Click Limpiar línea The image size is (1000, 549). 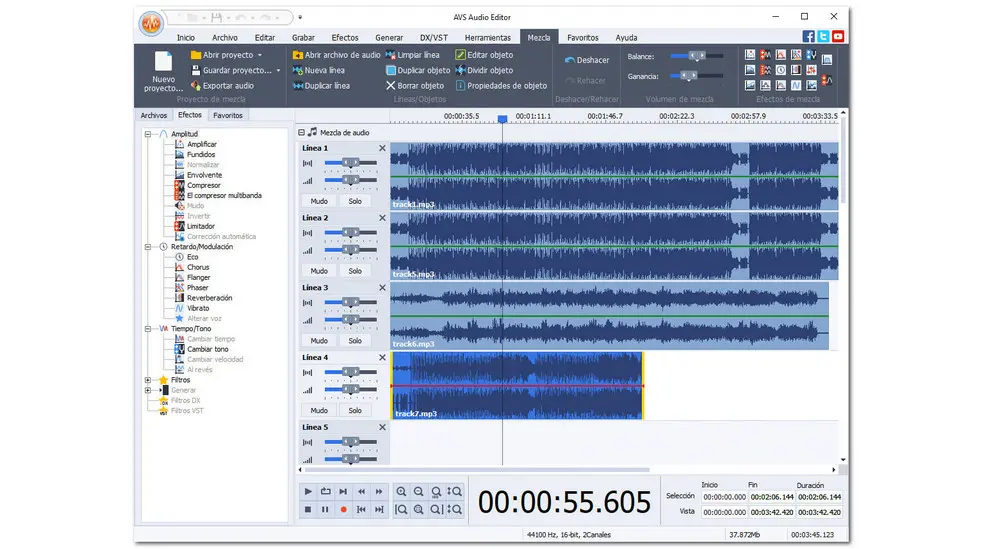pos(413,55)
